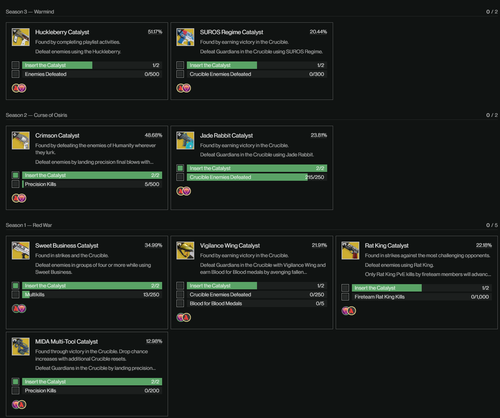Click the Crimson Catalyst title

(x=57, y=135)
